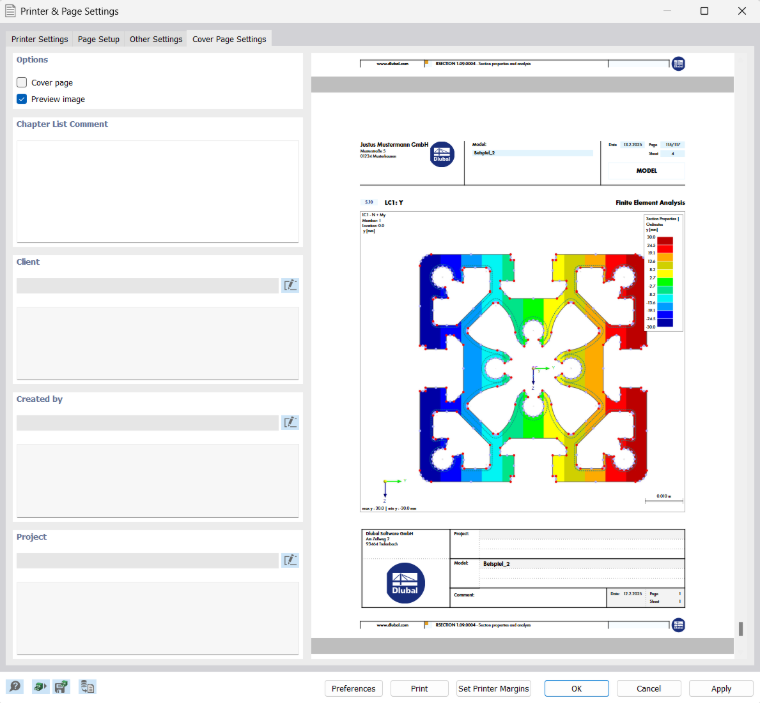Click the copy settings icon in bottom toolbar
Screen dimensions: 760x703
(88, 687)
